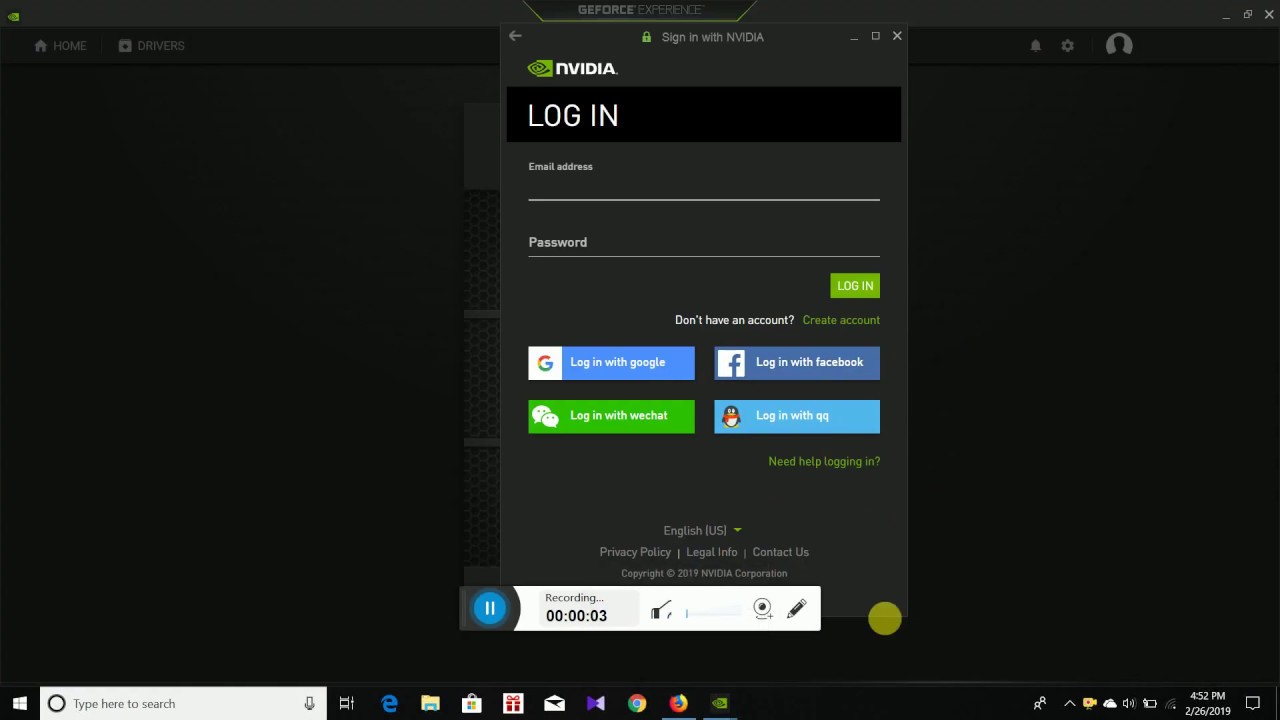
Task: Open GeForce Experience notifications bell
Action: (1036, 46)
